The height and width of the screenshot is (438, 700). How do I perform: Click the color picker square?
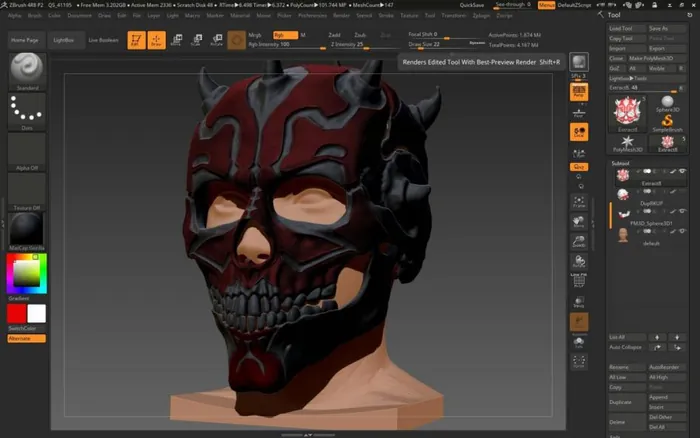click(27, 271)
